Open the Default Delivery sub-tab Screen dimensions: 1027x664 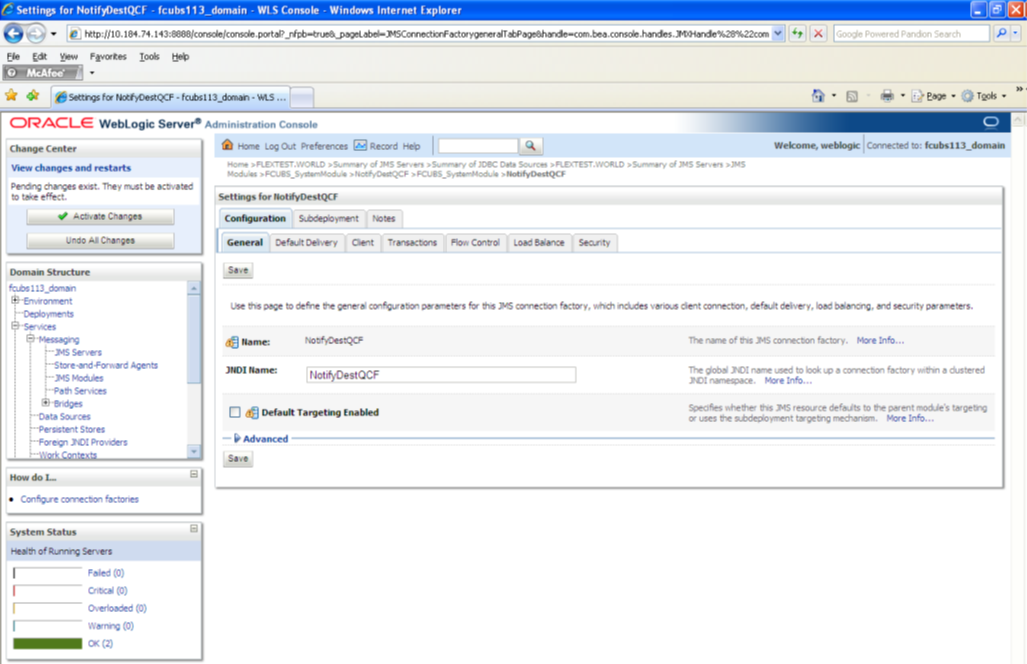(306, 242)
